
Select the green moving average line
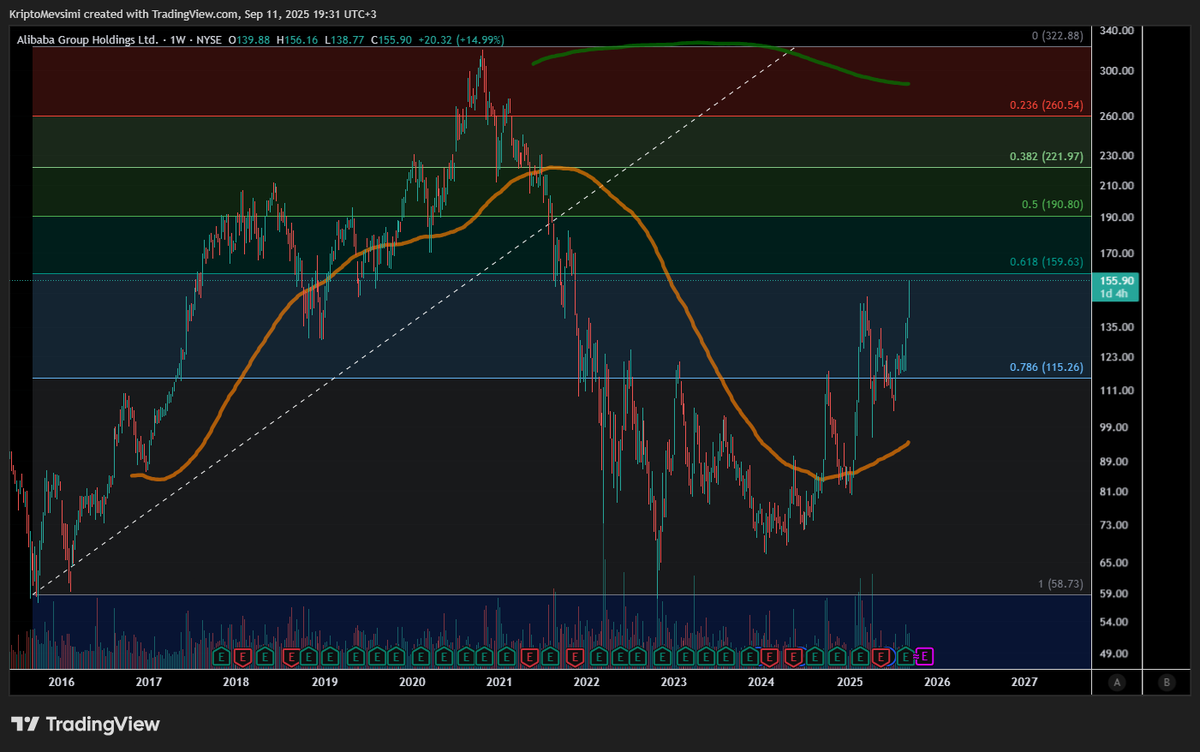pyautogui.click(x=720, y=44)
